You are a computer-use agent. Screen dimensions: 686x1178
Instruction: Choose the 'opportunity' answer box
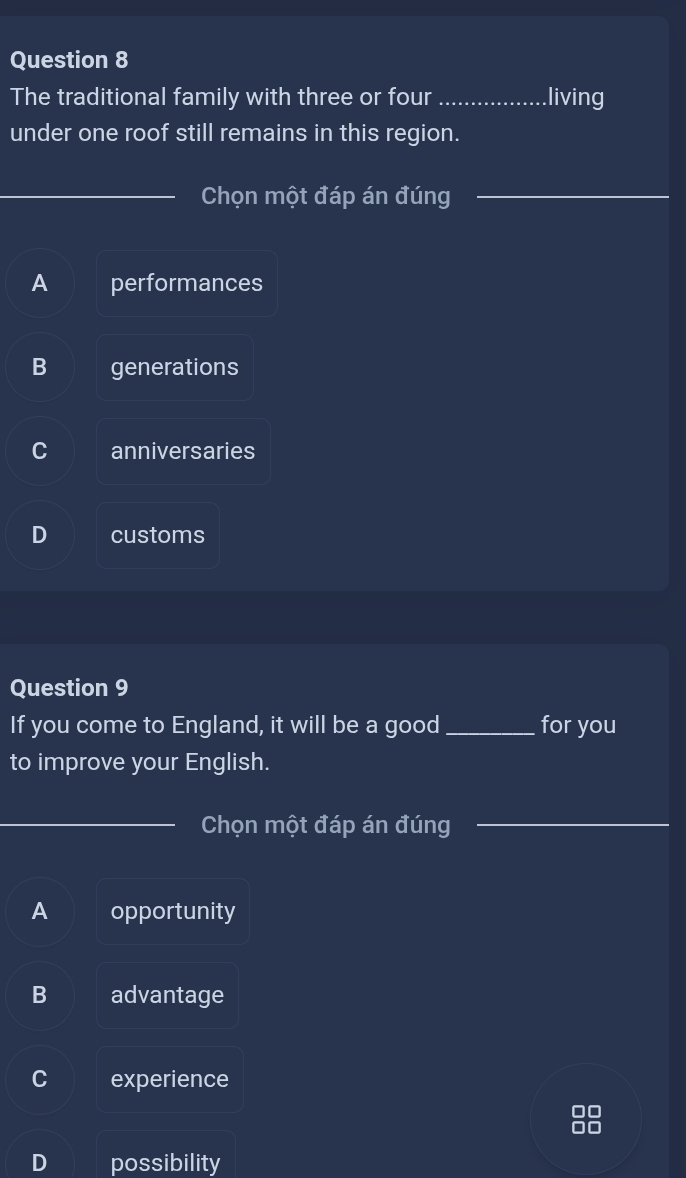[173, 911]
